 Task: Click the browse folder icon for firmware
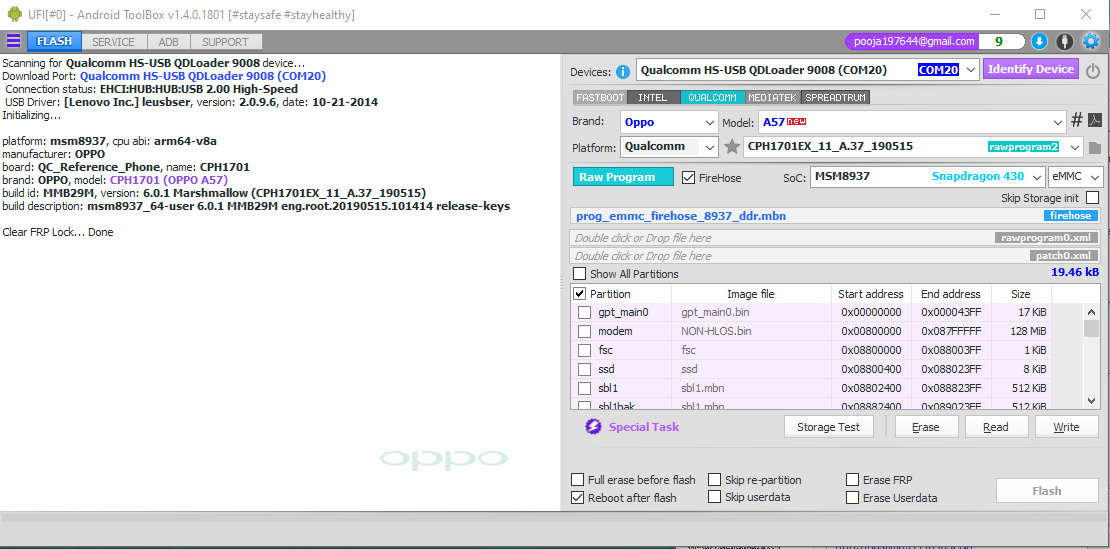click(x=1095, y=147)
